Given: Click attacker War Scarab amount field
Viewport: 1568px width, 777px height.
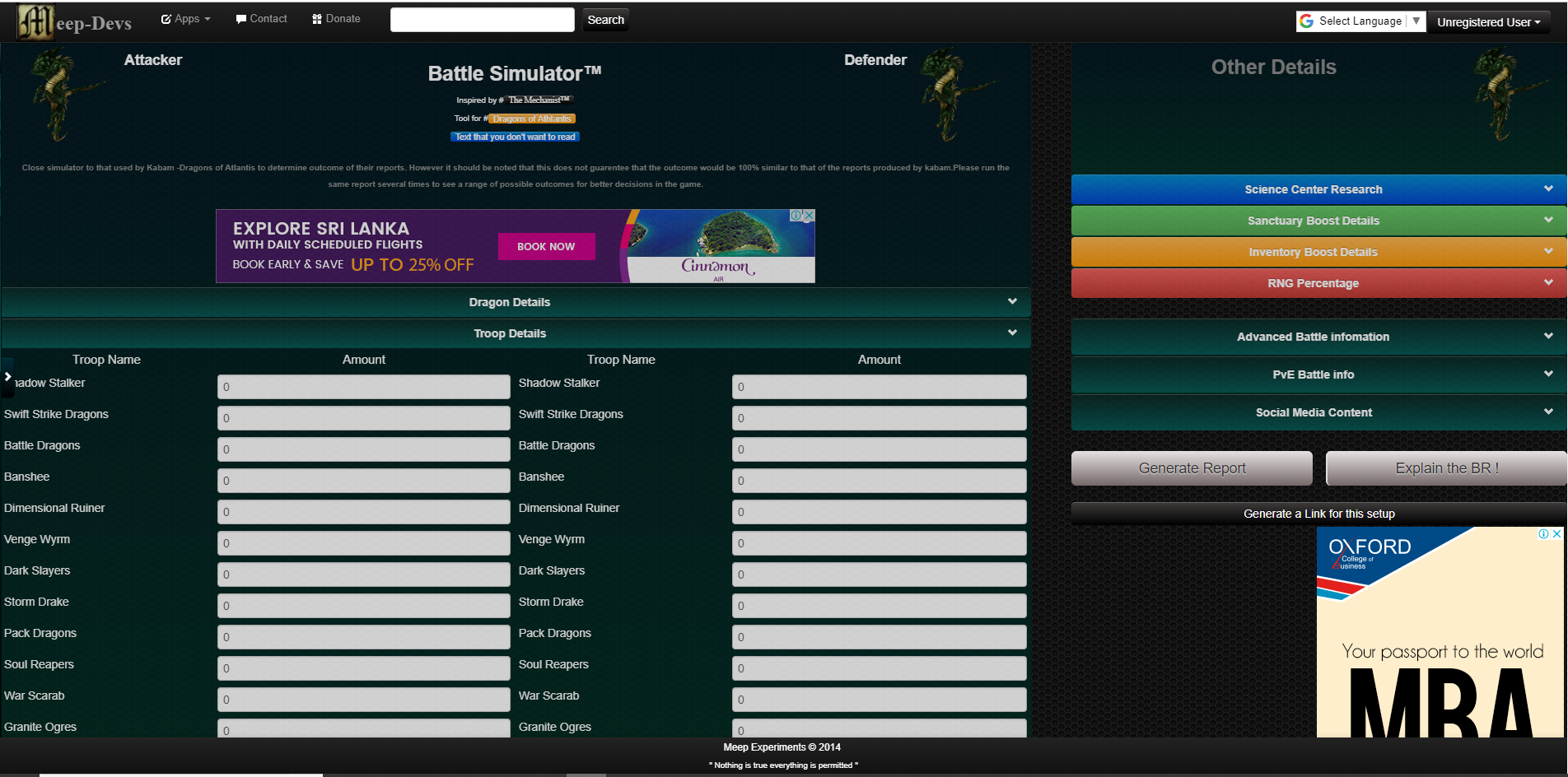Looking at the screenshot, I should click(x=363, y=700).
